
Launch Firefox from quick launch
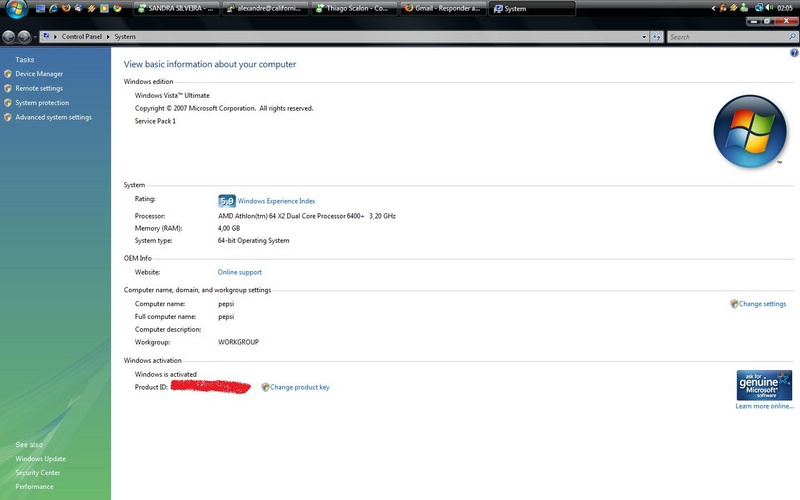(66, 8)
